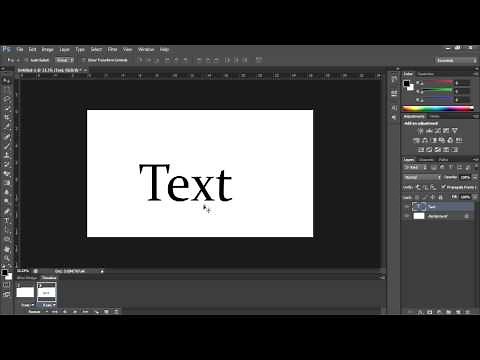Add a Levels adjustment
Screen dimensions: 480x360
click(x=429, y=131)
